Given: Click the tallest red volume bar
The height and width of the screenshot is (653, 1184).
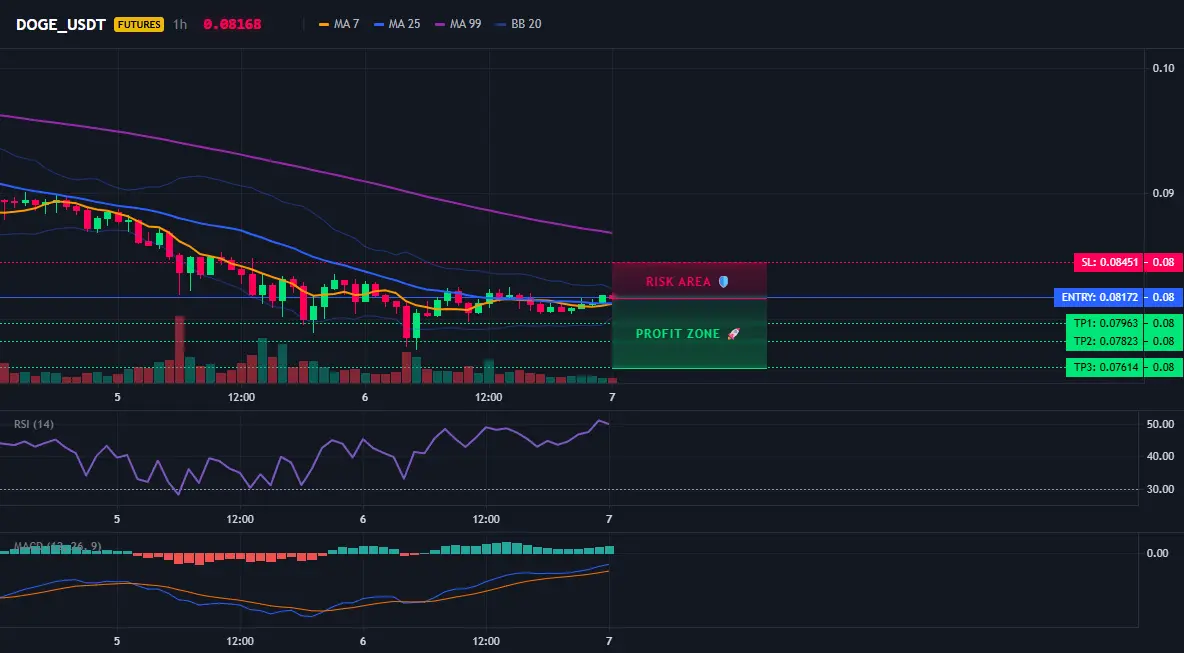Looking at the screenshot, I should tap(180, 350).
